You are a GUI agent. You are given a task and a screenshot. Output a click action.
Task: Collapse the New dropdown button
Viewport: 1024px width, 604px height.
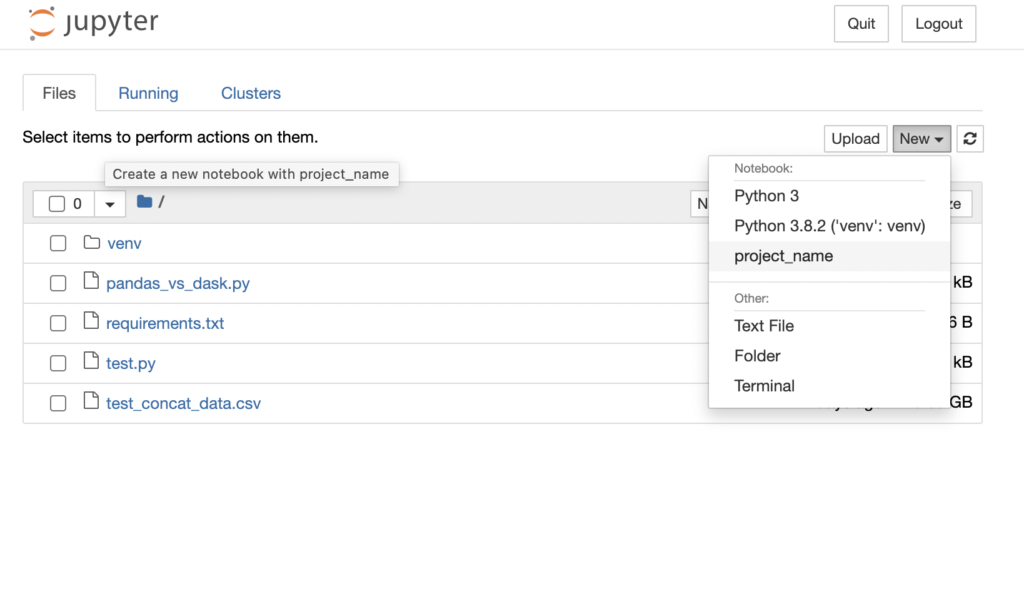click(x=921, y=139)
